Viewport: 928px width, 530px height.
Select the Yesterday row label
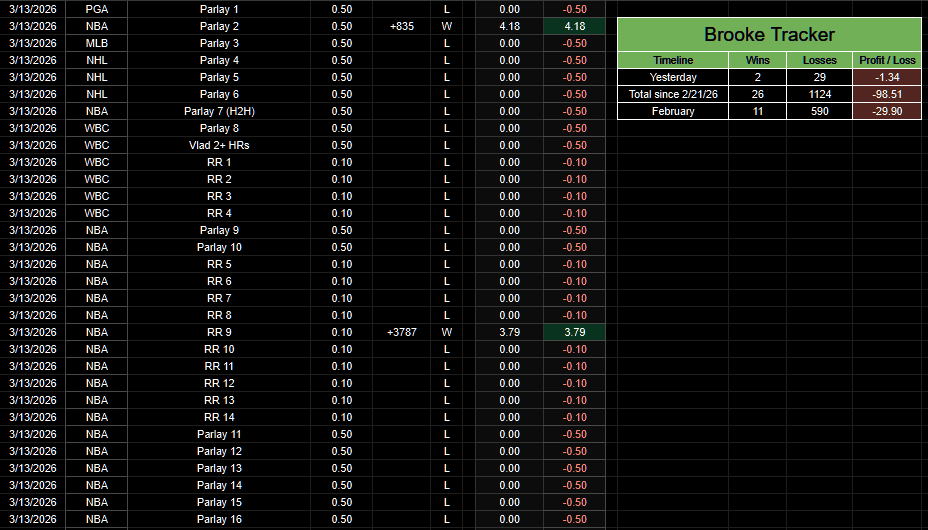click(x=673, y=77)
